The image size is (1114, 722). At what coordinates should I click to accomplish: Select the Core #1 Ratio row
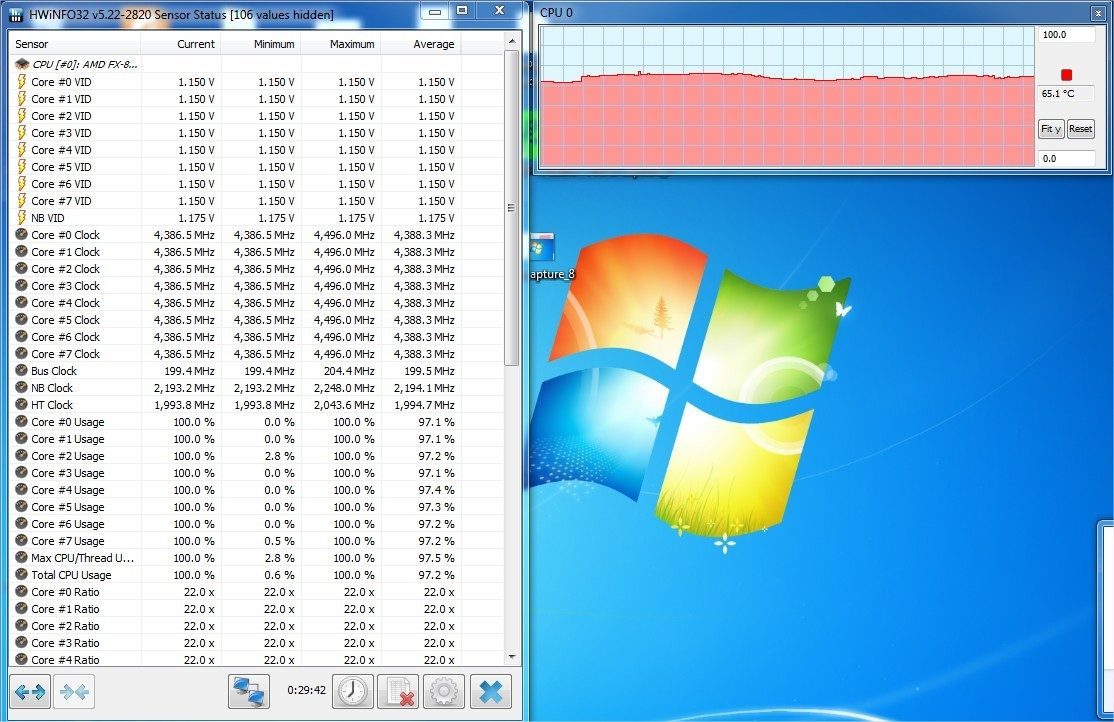click(x=256, y=609)
